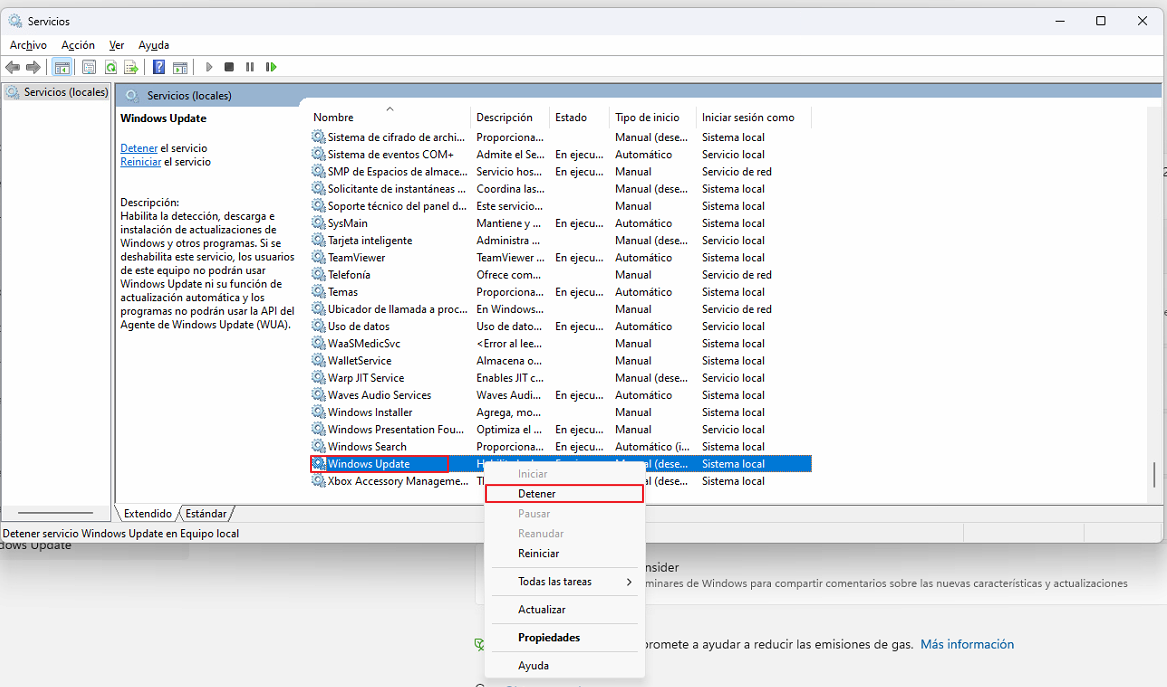
Task: Open the Ayuda menu
Action: point(153,45)
